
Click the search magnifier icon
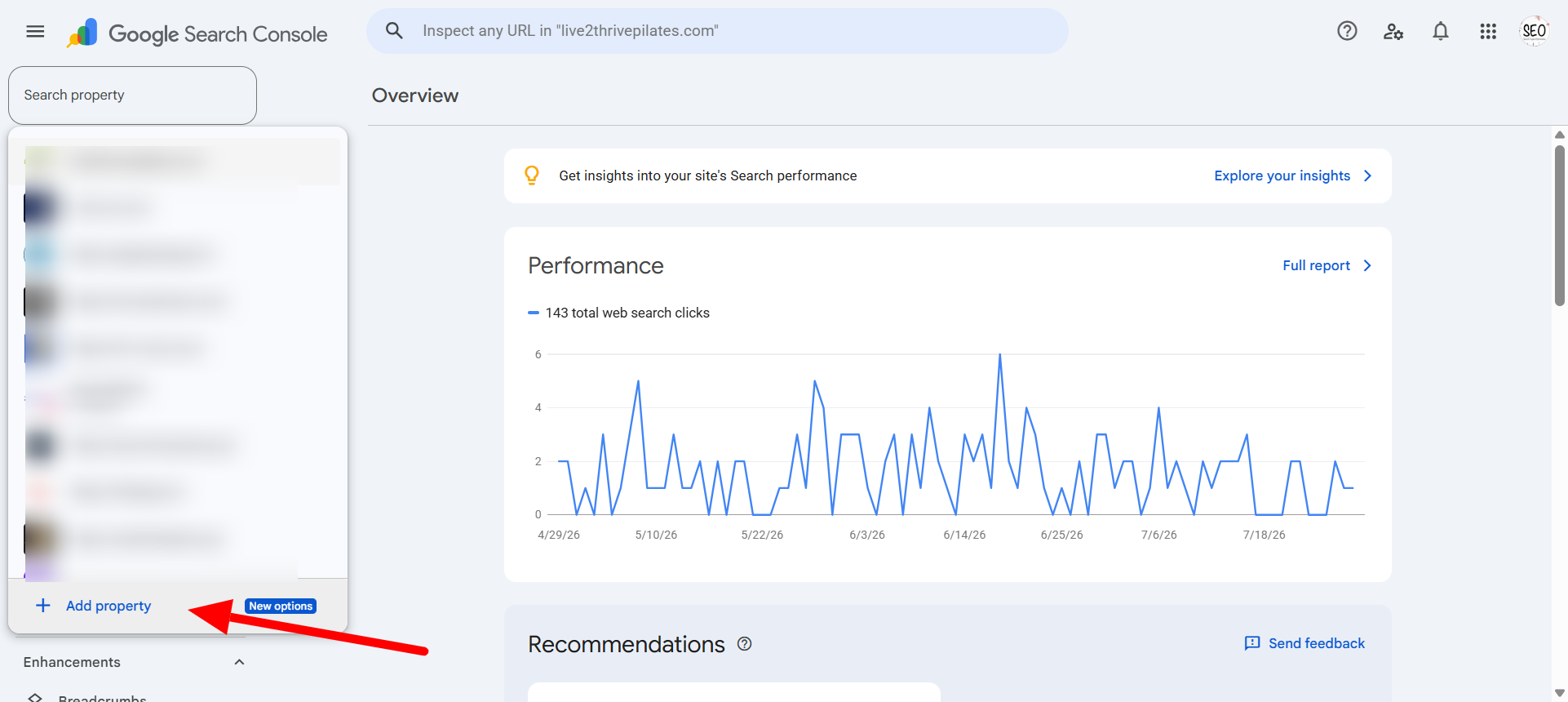coord(394,31)
